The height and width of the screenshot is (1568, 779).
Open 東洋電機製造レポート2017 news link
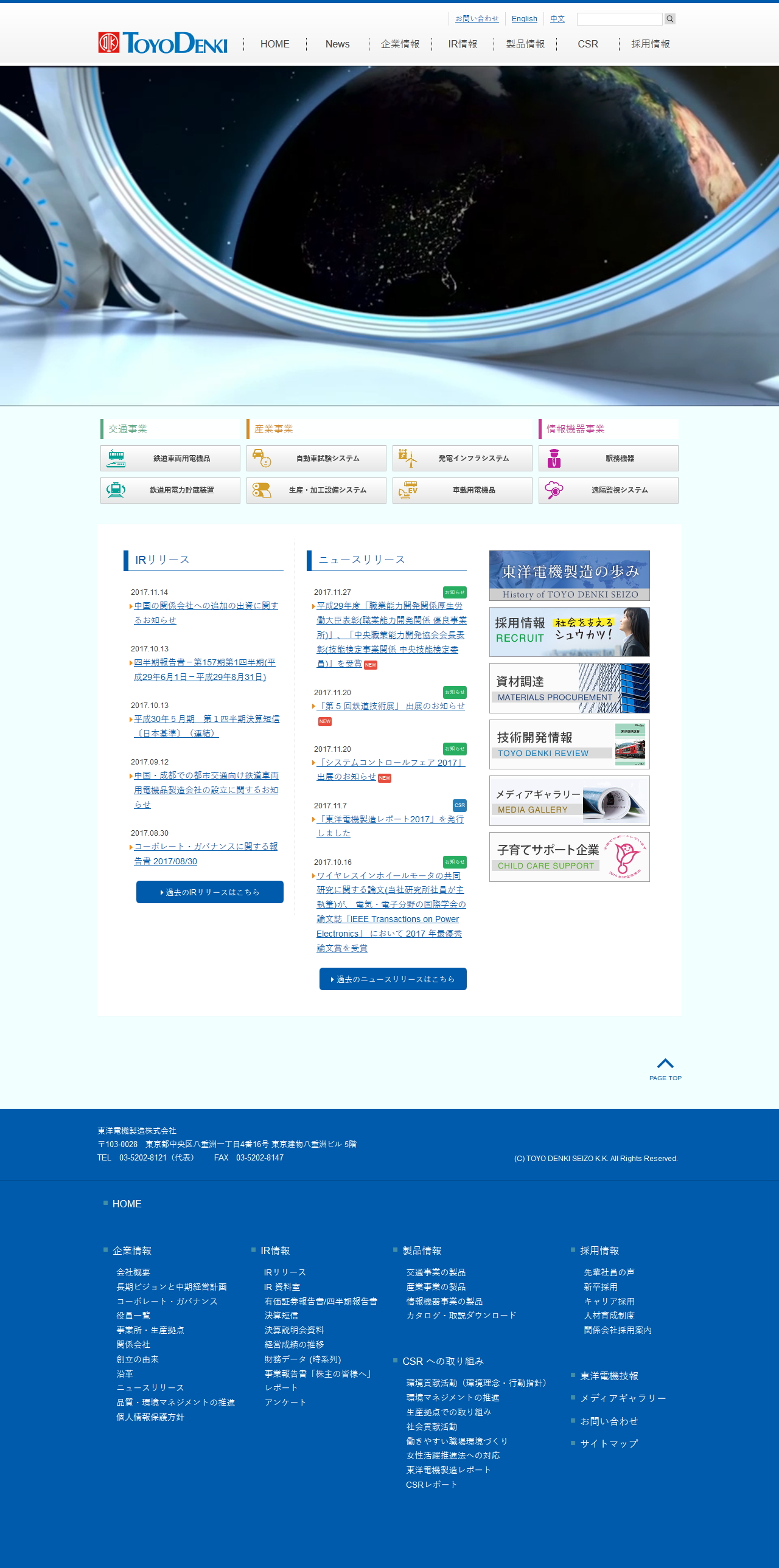click(x=390, y=827)
